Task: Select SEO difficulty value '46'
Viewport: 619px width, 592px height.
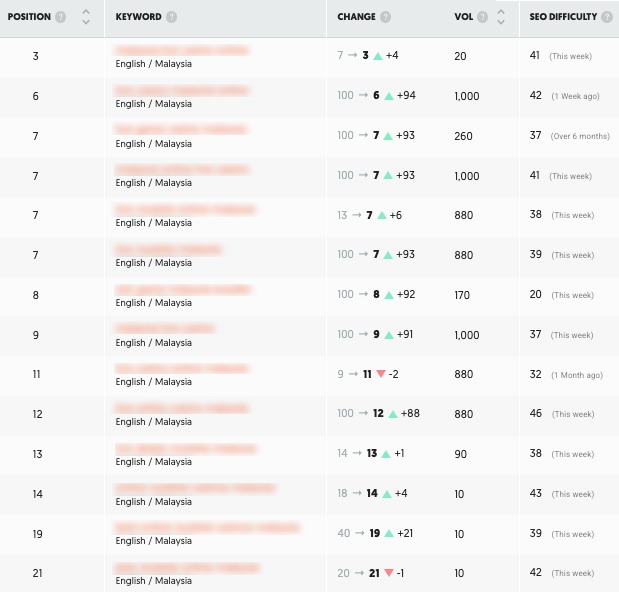Action: 536,413
